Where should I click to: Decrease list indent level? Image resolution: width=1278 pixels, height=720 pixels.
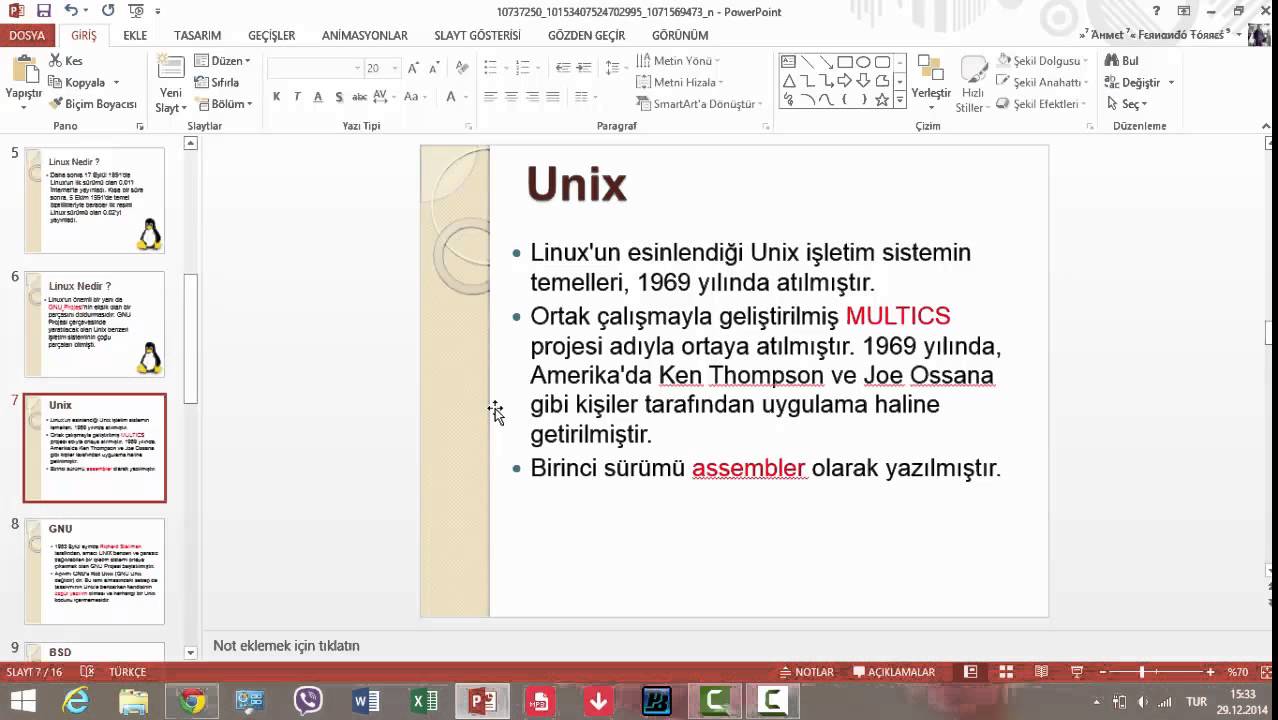[x=563, y=68]
